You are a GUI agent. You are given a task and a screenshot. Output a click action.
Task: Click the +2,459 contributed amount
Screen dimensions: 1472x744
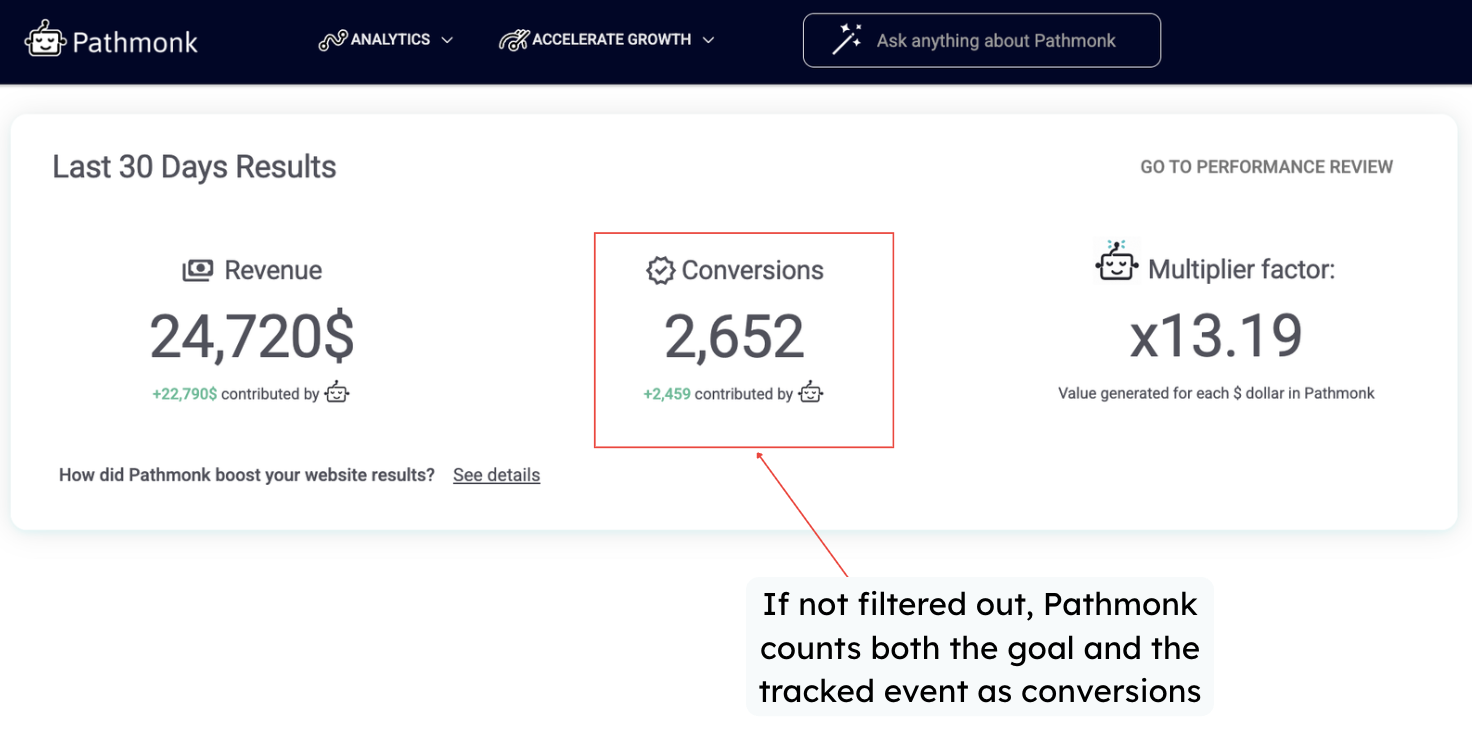click(x=667, y=394)
